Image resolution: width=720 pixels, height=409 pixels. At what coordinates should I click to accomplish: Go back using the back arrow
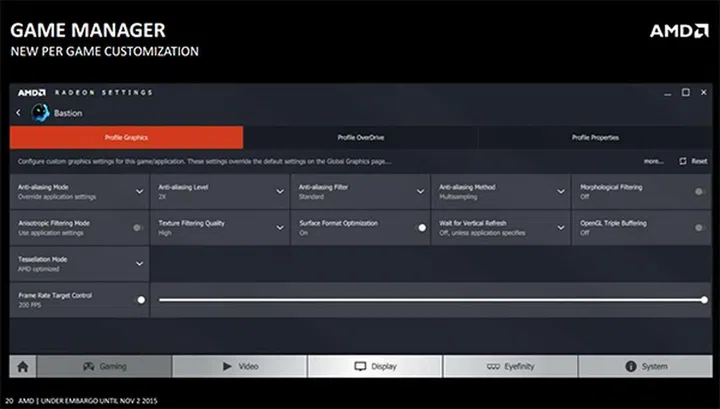tap(18, 112)
